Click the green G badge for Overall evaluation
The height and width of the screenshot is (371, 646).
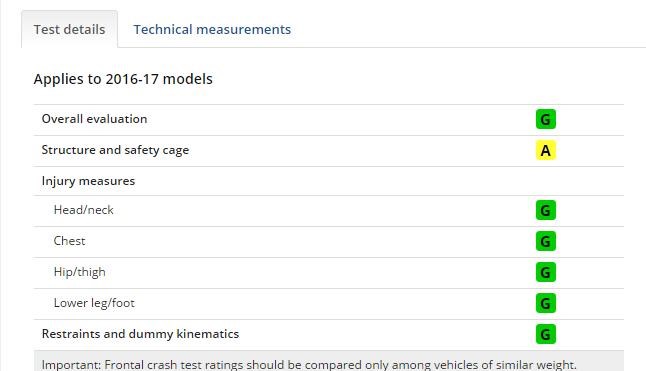pos(545,119)
